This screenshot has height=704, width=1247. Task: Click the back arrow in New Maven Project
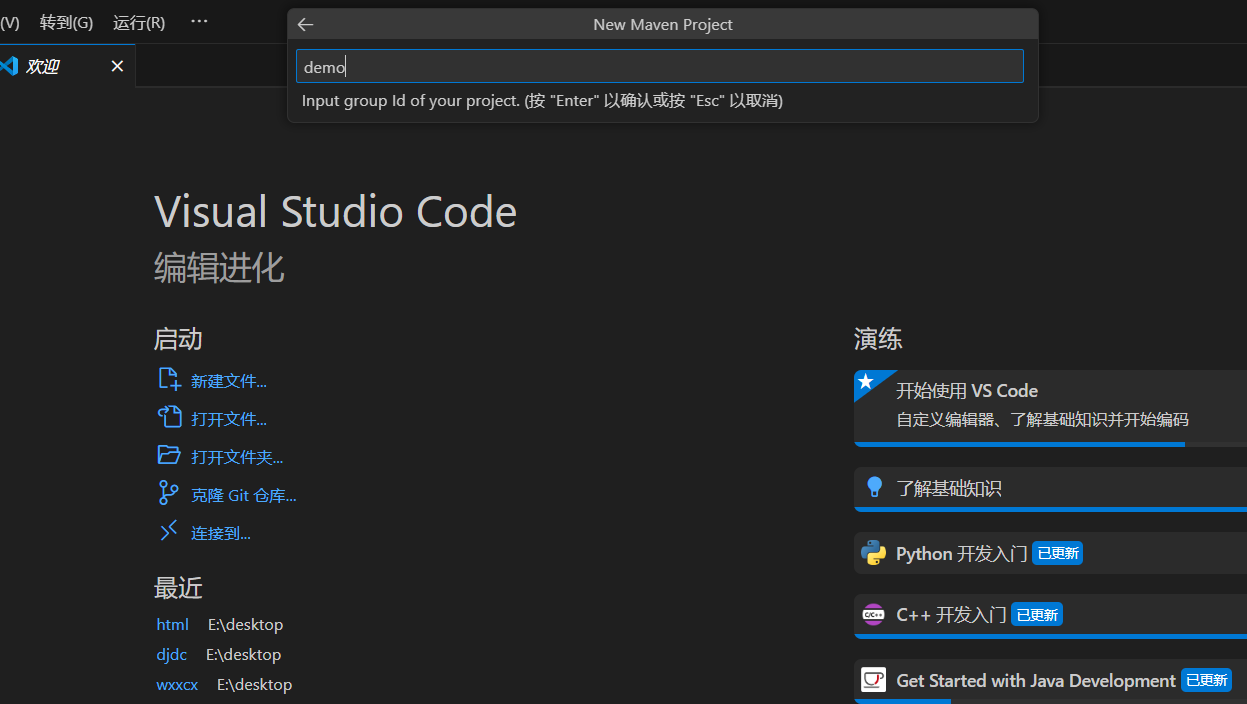point(306,25)
